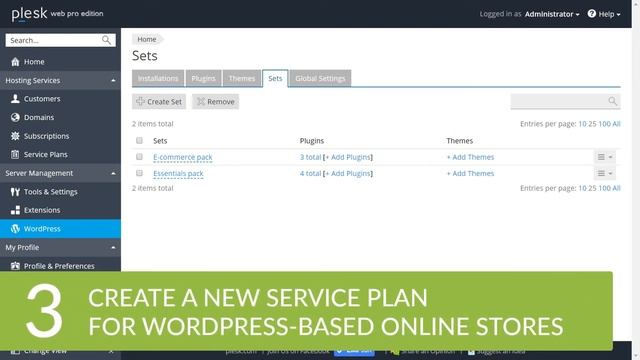The width and height of the screenshot is (640, 360).
Task: Add Themes to Essentials pack
Action: click(470, 173)
